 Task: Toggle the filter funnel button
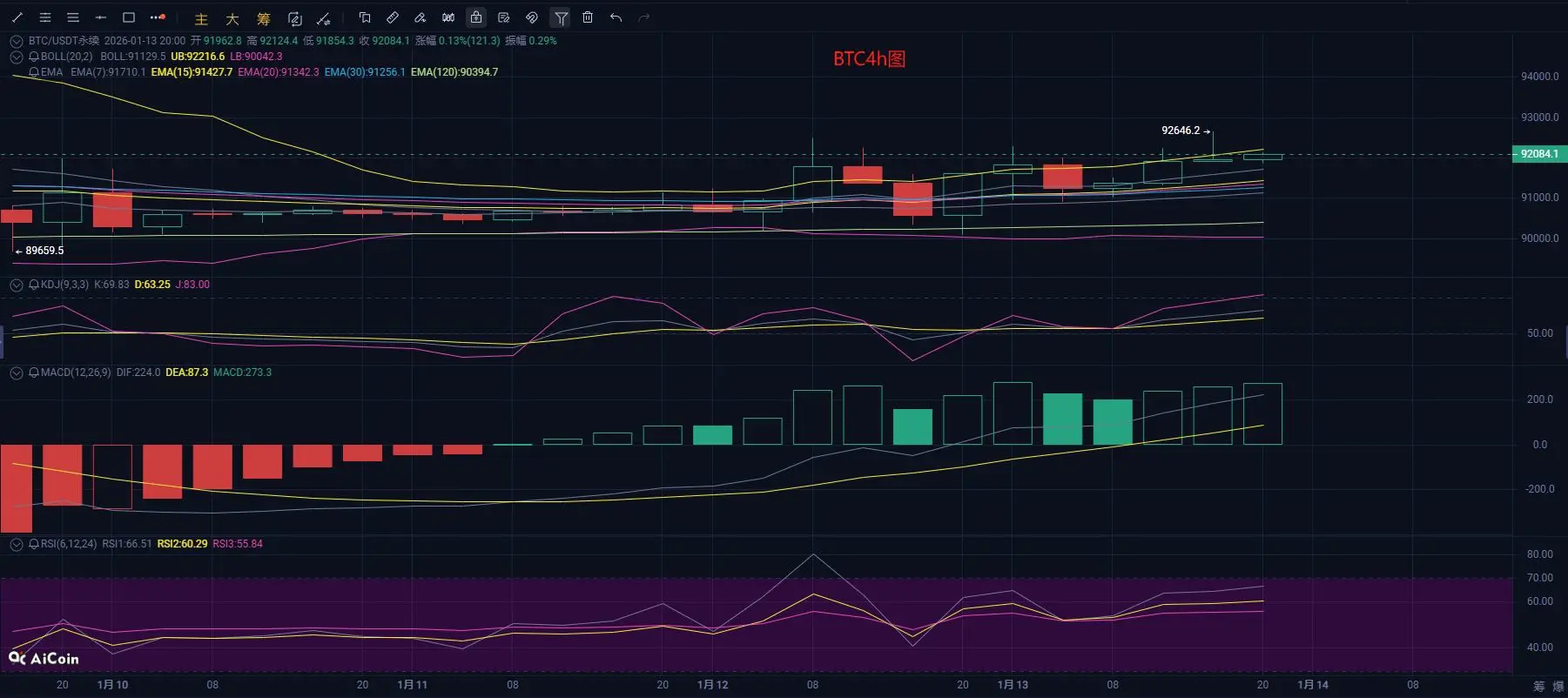tap(561, 17)
